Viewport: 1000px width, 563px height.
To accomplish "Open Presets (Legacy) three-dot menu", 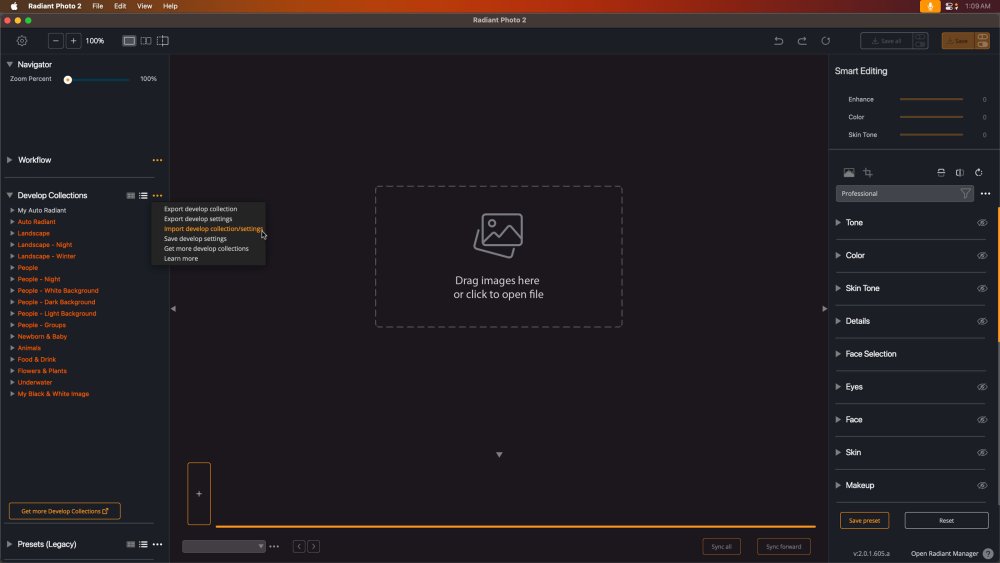I will [158, 545].
